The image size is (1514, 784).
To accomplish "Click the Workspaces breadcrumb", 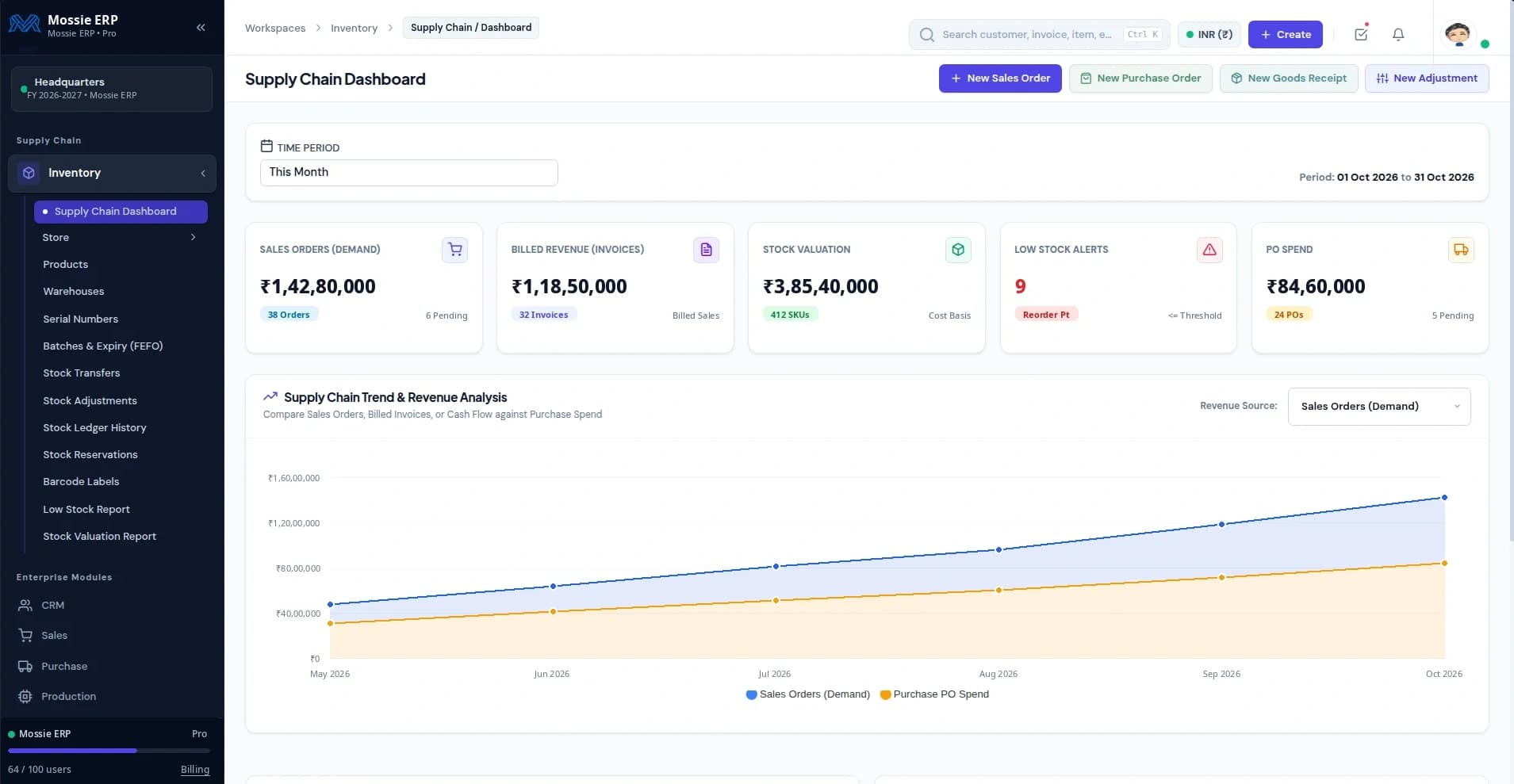I will (275, 28).
